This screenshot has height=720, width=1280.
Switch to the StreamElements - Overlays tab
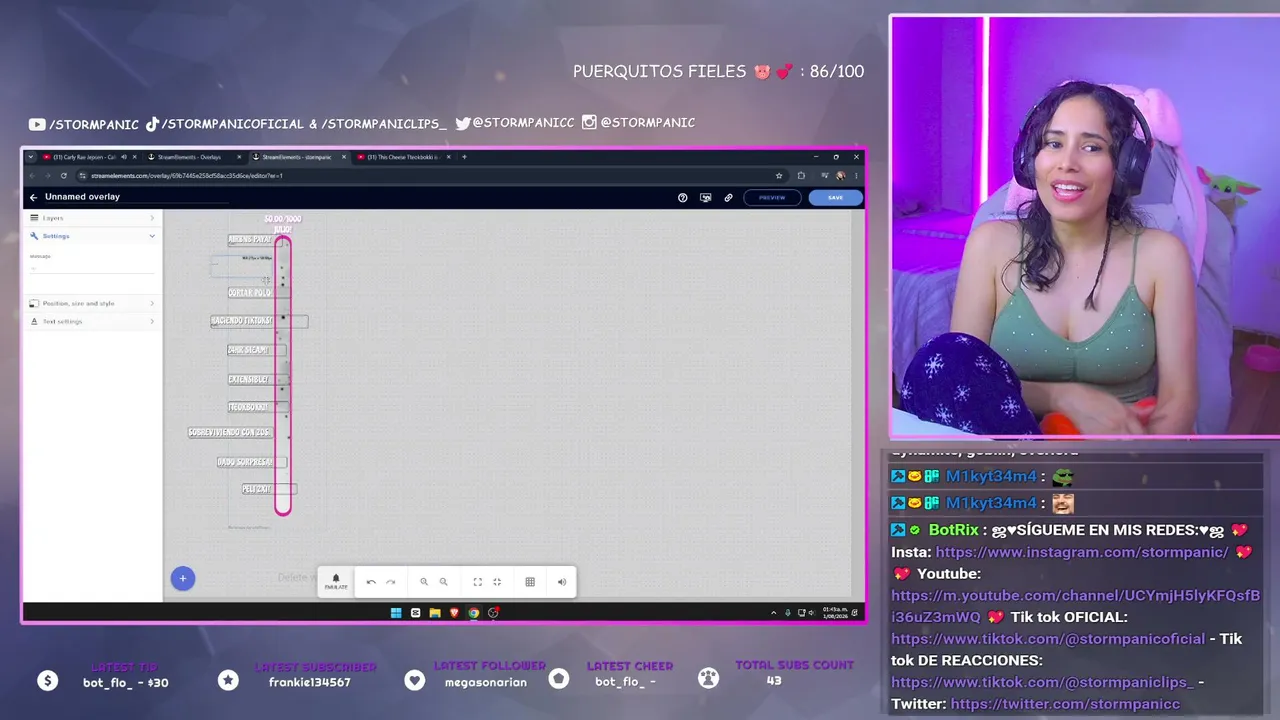point(190,157)
